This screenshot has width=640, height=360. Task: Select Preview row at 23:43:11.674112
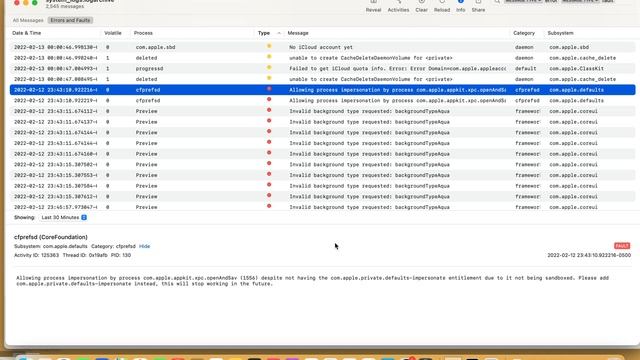[x=322, y=111]
